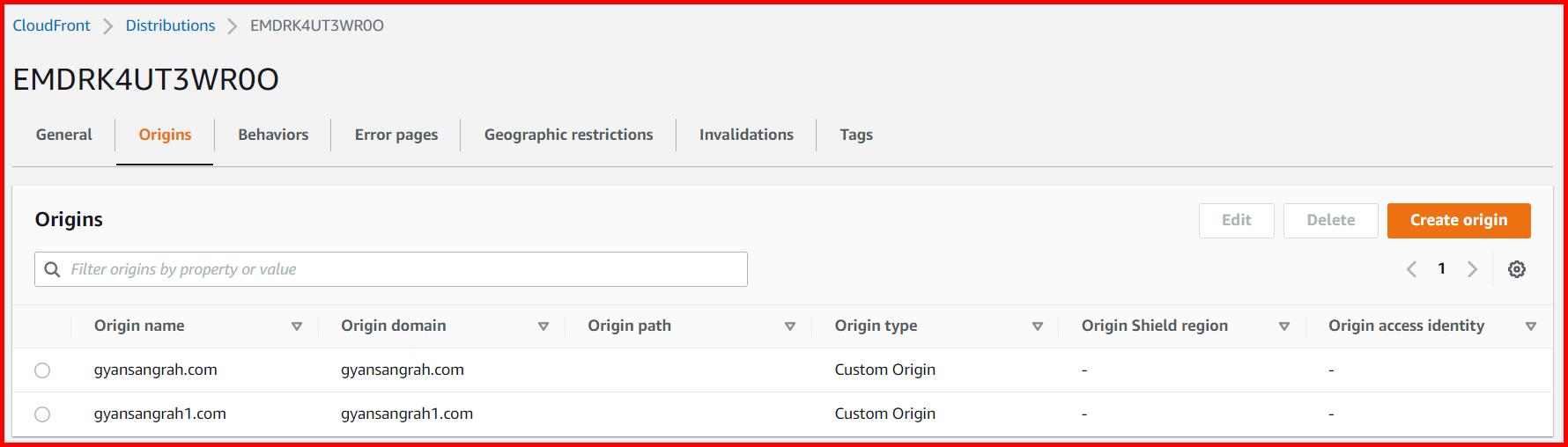Image resolution: width=1568 pixels, height=447 pixels.
Task: Switch to the Behaviors tab
Action: coord(273,135)
